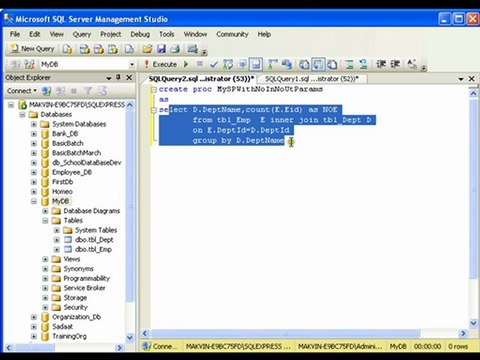Open an Analysis Services MDX Query
This screenshot has width=480, height=360.
pos(84,49)
